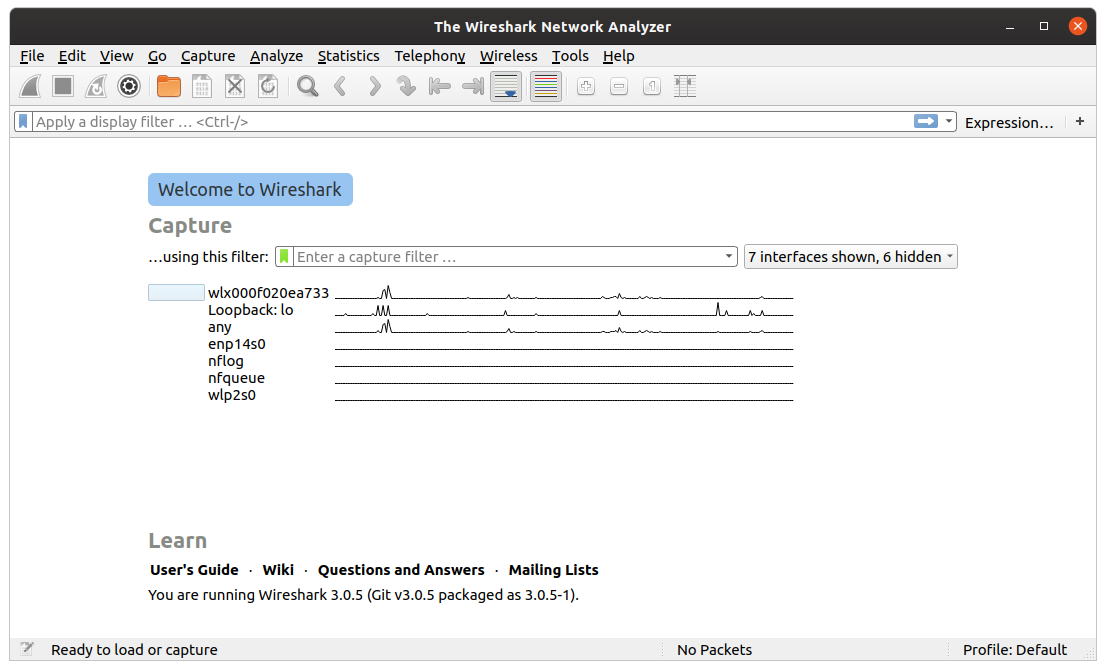Click the Resize Columns toolbar icon
This screenshot has width=1106, height=670.
(685, 86)
